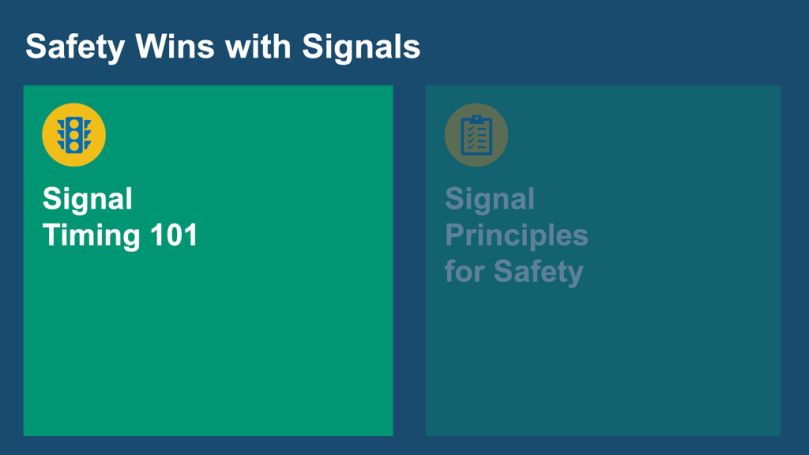The height and width of the screenshot is (455, 809).
Task: Click the "Safety Wins with Signals" heading
Action: (222, 46)
